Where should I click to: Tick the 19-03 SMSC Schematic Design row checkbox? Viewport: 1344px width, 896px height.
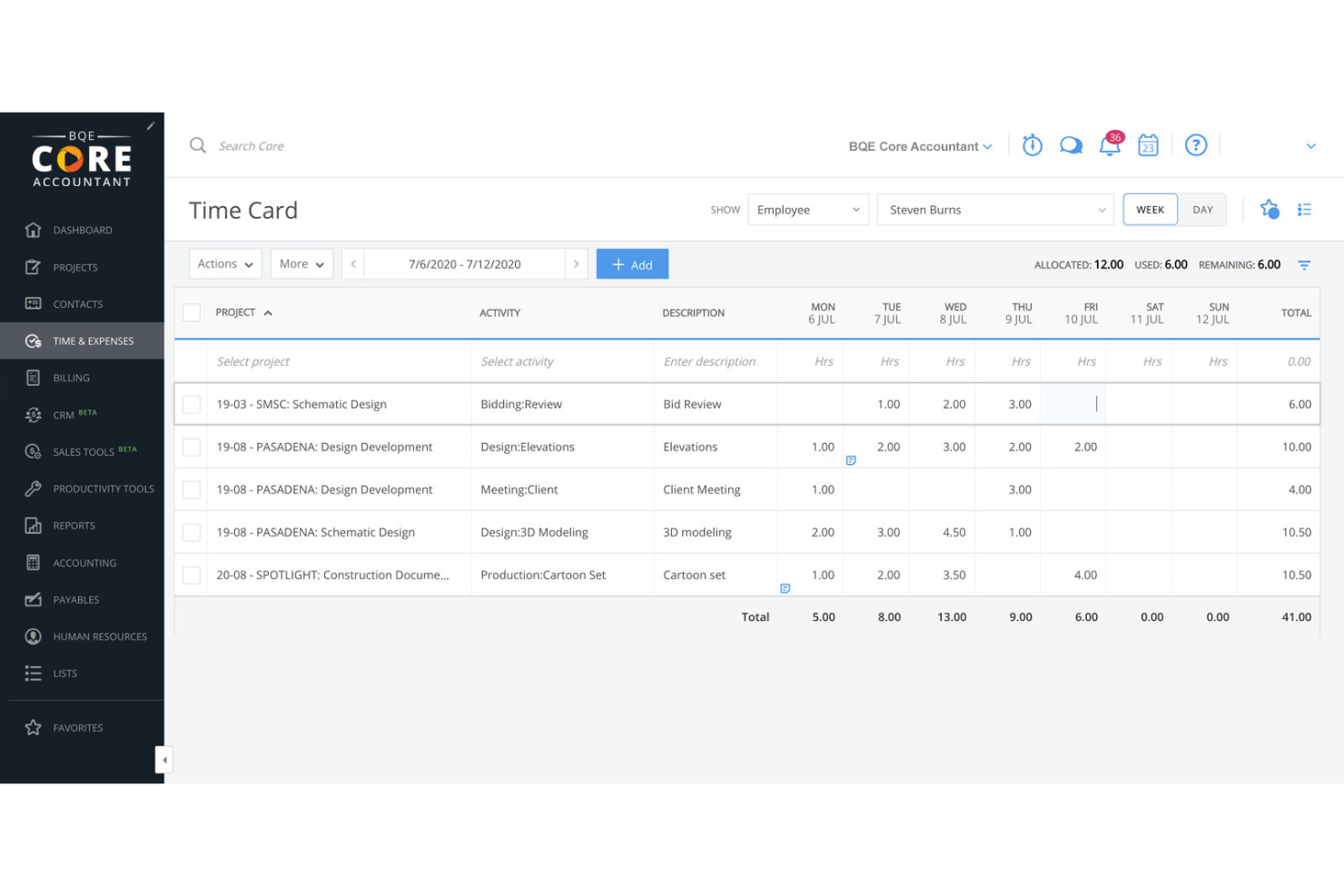point(192,404)
